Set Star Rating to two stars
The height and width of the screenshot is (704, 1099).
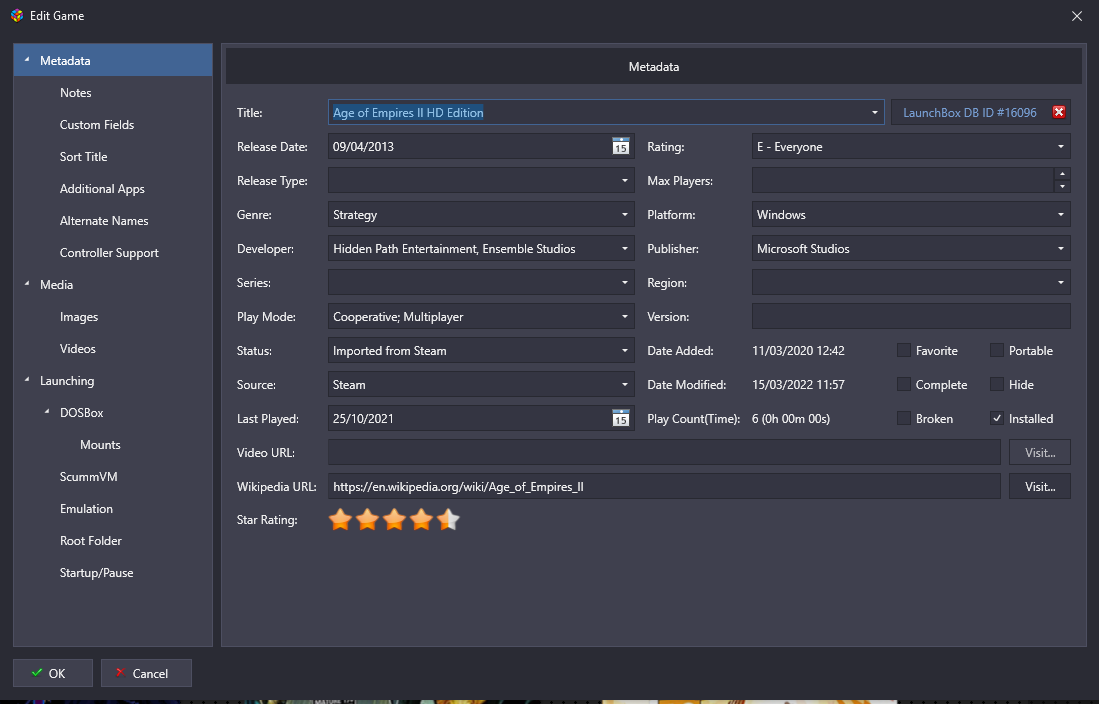pyautogui.click(x=367, y=520)
